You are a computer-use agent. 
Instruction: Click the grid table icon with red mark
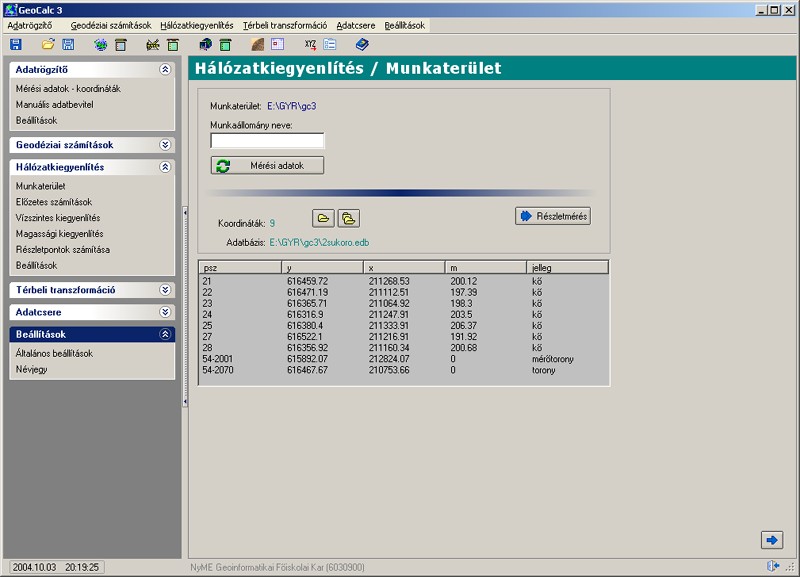tap(278, 45)
